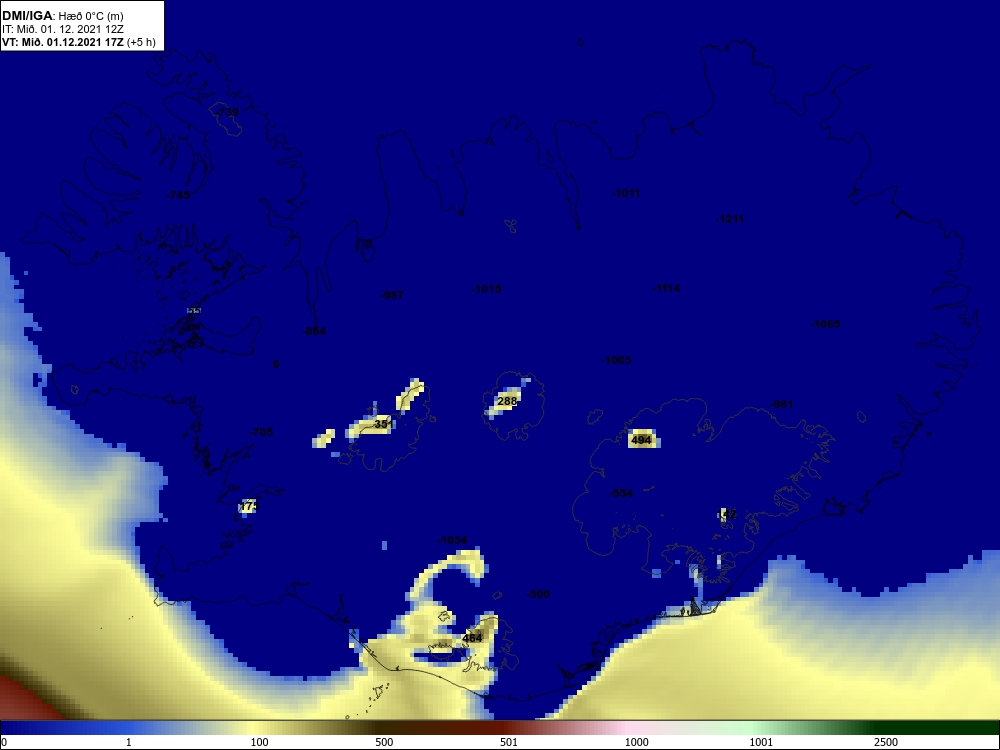Click the -739 value in the northwest
Screen dimensions: 1000x750
tap(226, 112)
